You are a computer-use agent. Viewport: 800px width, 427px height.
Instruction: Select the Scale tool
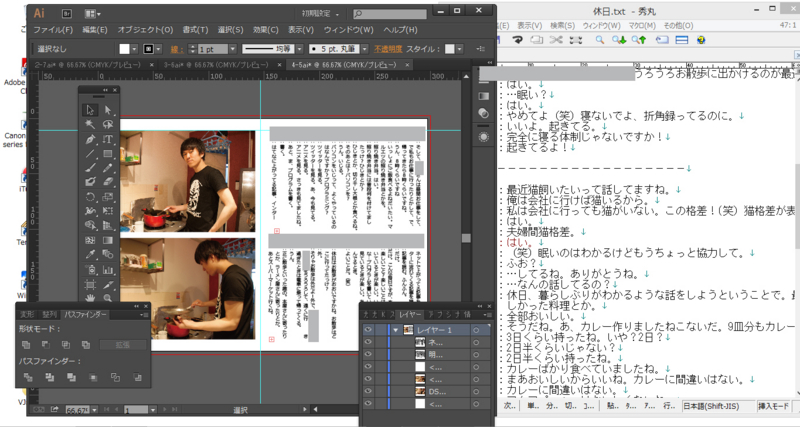[108, 197]
